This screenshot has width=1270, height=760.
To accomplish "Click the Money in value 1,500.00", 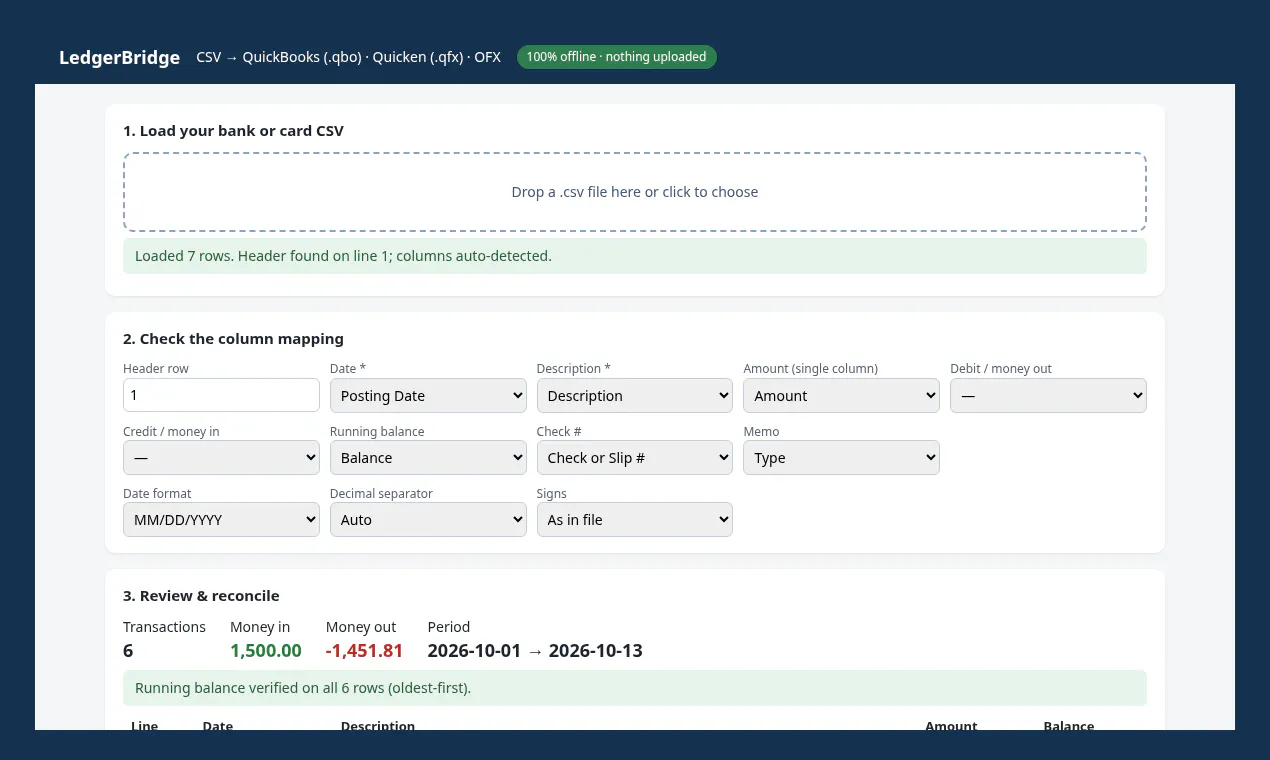I will click(x=266, y=651).
